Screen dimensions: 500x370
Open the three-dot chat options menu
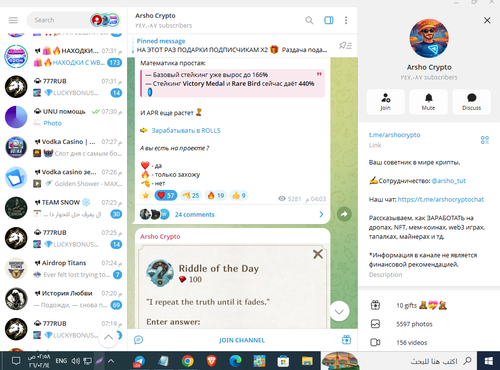[346, 20]
